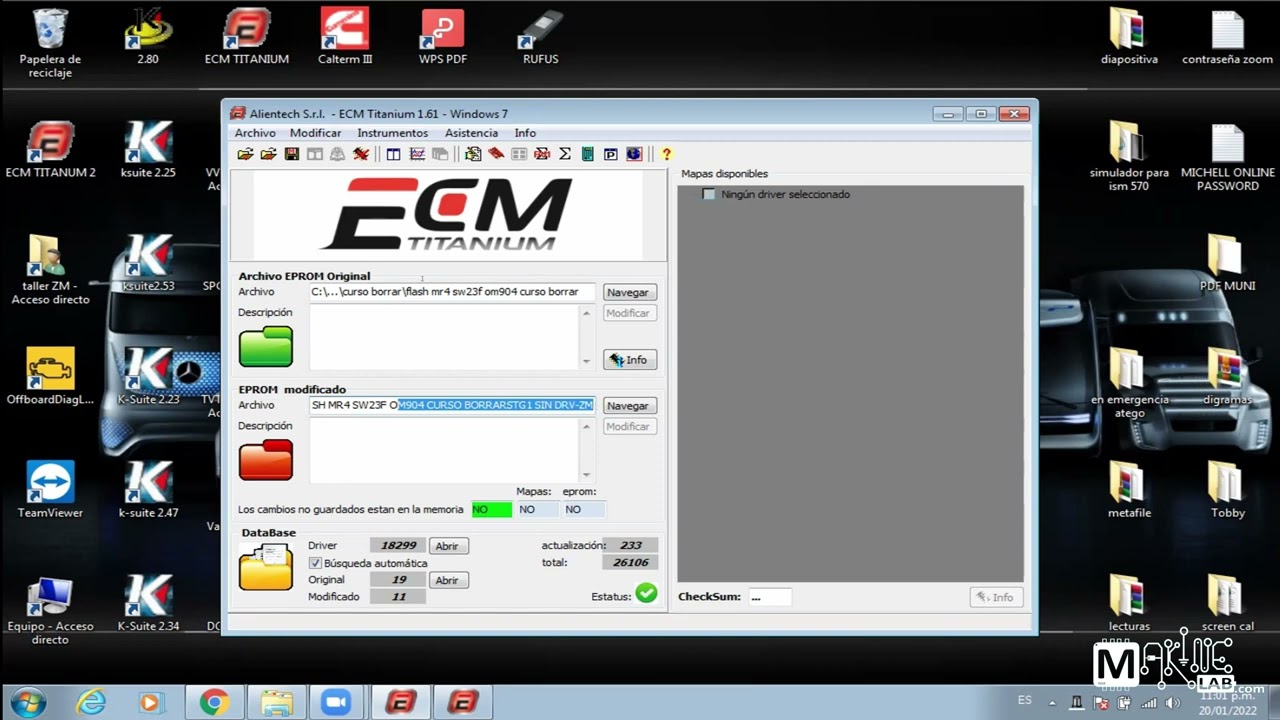Screen dimensions: 1280x720
Task: Click the green folder original EPROM icon
Action: [x=266, y=346]
